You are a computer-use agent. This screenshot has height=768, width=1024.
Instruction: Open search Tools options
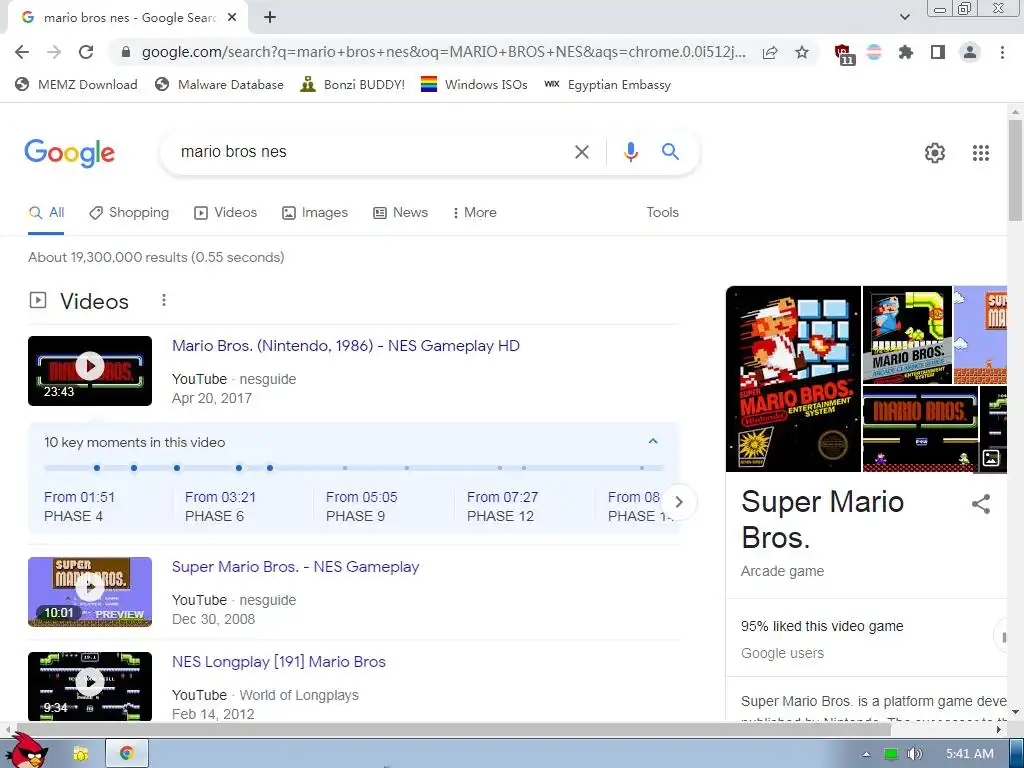click(x=662, y=213)
